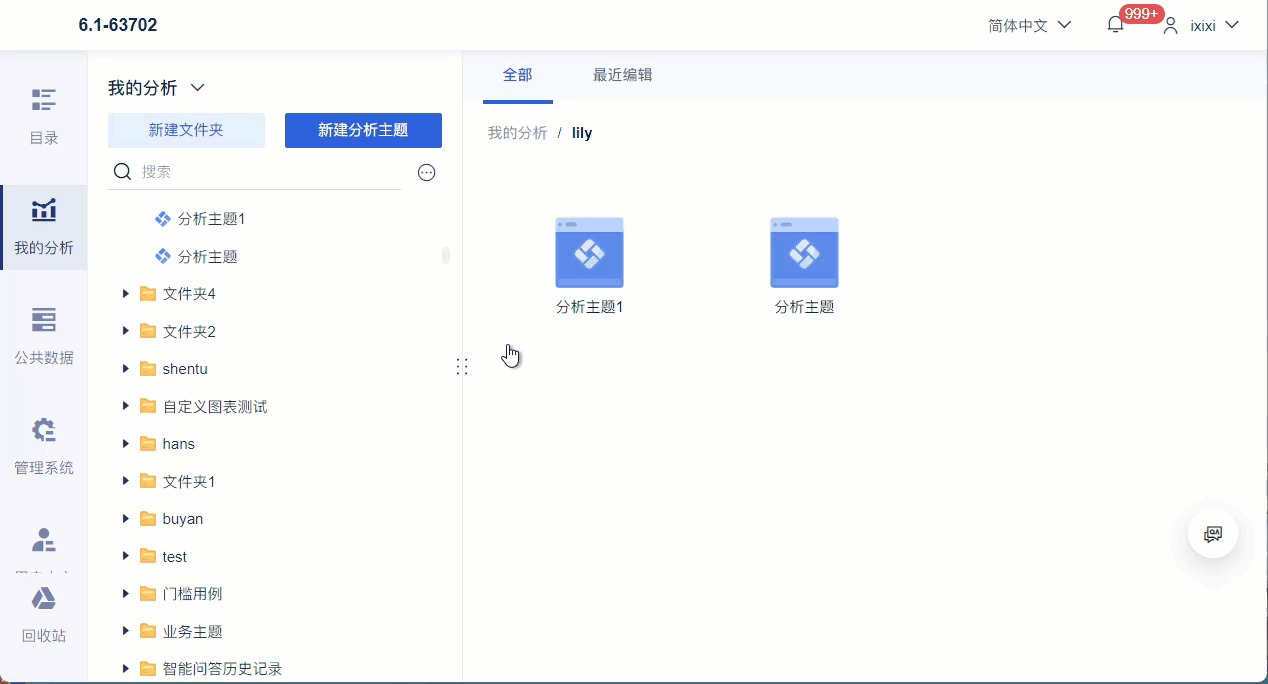Switch to the 全部 tab
1268x684 pixels.
517,75
